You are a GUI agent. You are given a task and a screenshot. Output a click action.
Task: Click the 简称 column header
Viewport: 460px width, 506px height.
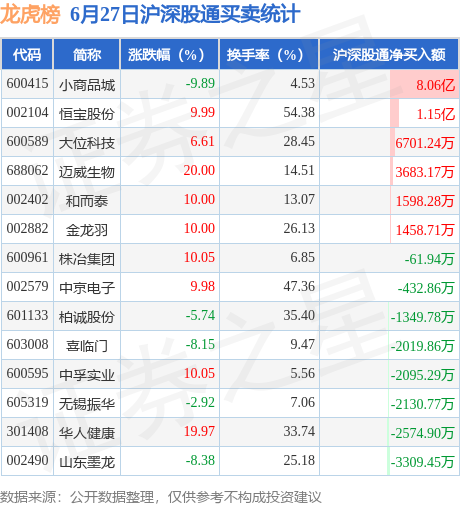(x=87, y=54)
